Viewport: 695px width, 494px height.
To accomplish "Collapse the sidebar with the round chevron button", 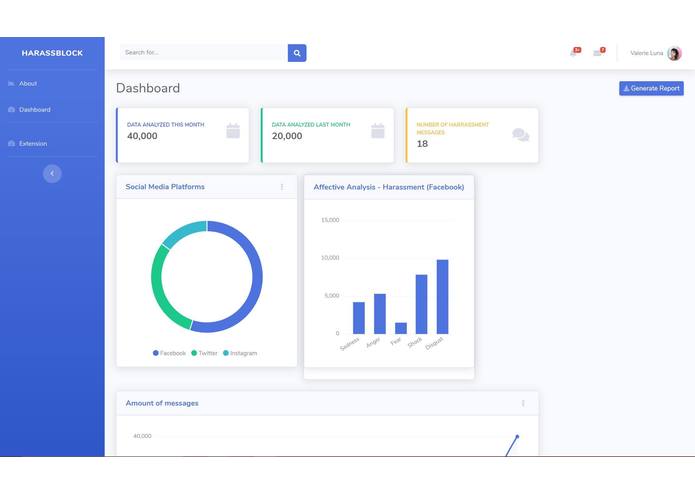I will click(52, 174).
